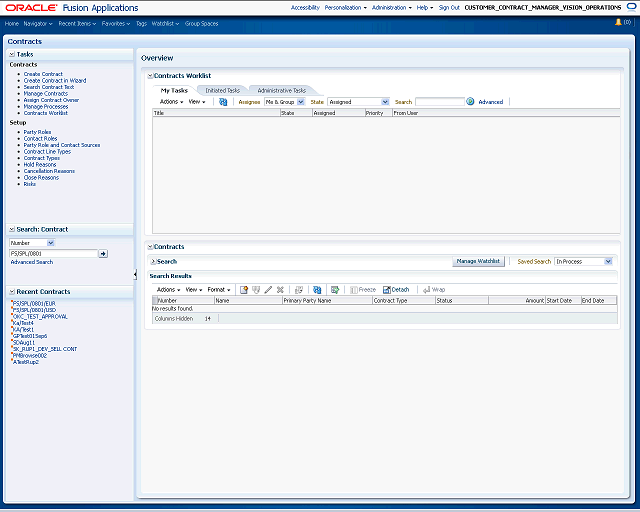Open the Manage Contracts link
Viewport: 640px width, 512px height.
46,94
